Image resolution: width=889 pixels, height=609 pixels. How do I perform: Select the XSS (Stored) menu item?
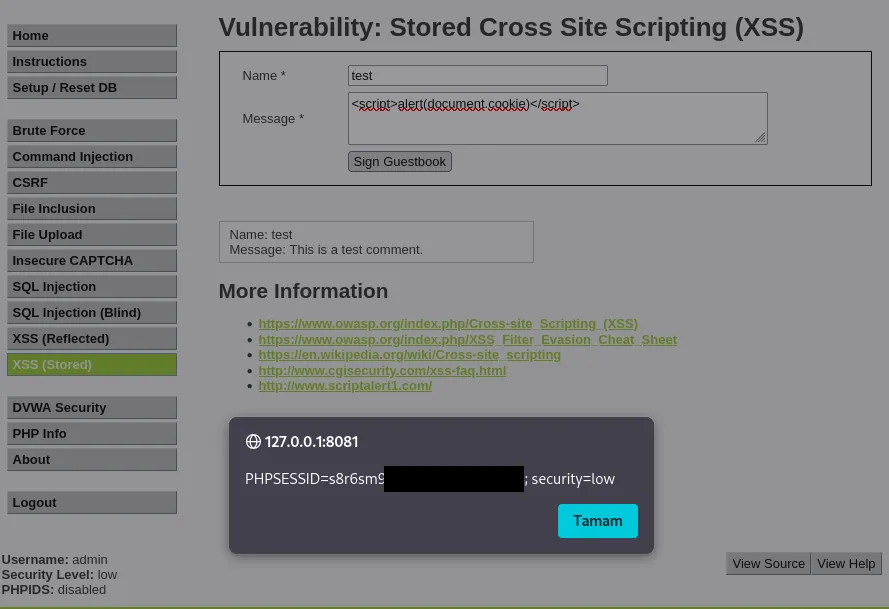point(92,365)
